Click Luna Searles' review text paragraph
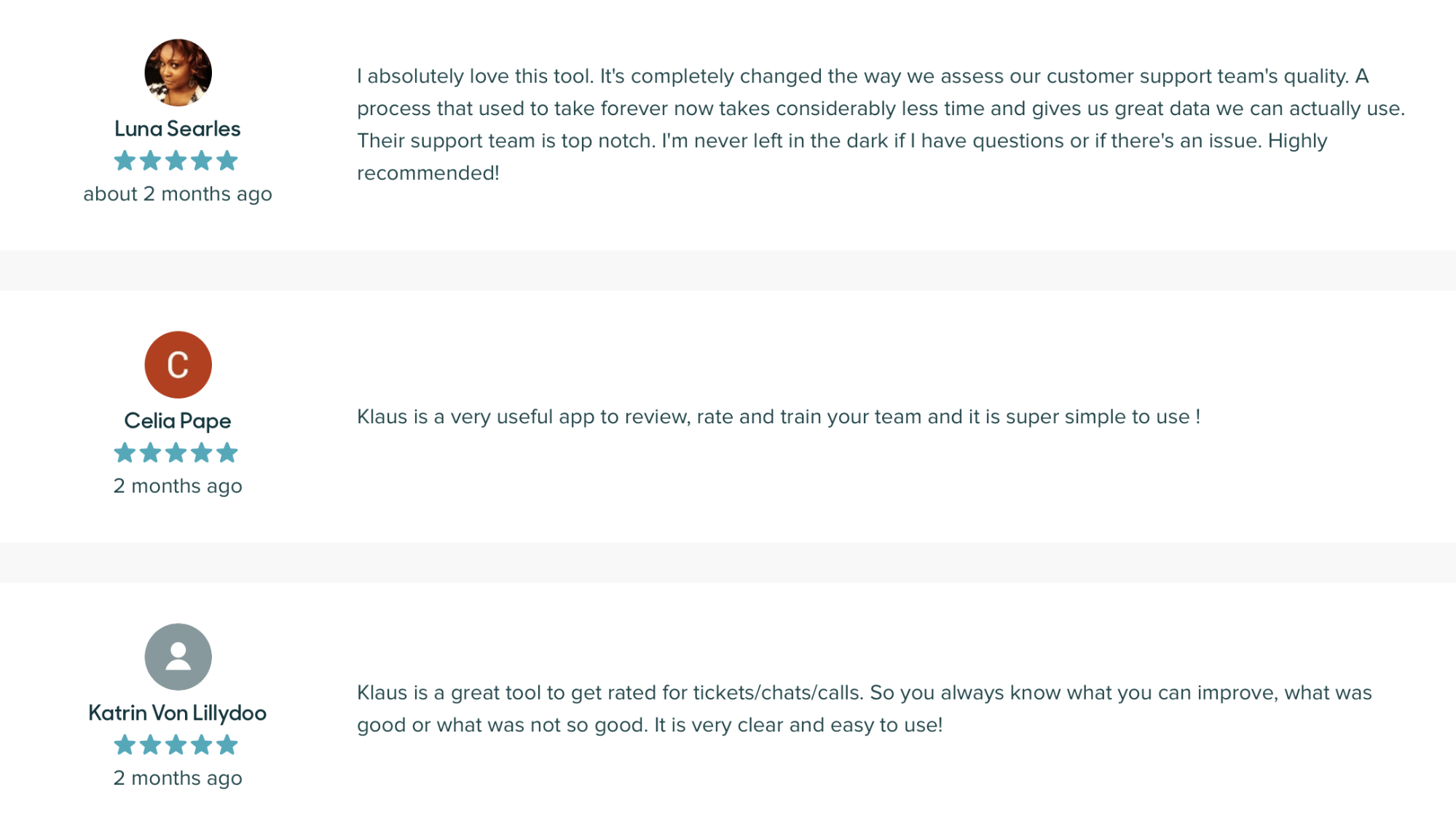Screen dimensions: 1456x835 click(881, 125)
